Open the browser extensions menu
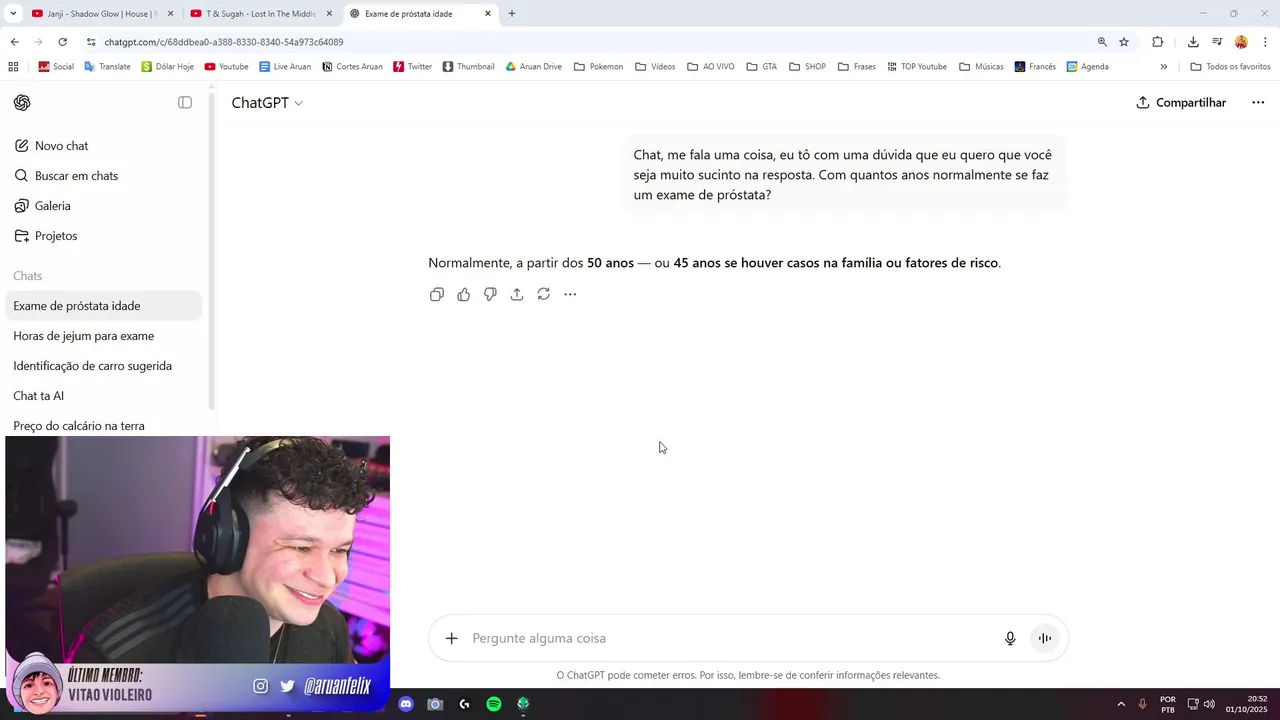The height and width of the screenshot is (720, 1280). tap(1158, 42)
